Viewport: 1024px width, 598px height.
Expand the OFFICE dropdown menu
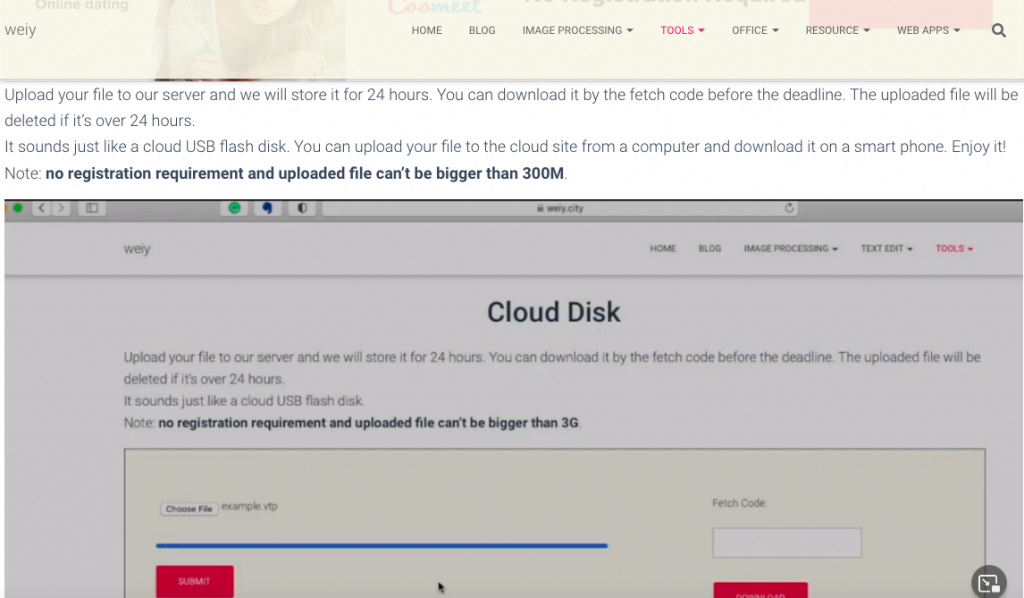click(x=755, y=30)
